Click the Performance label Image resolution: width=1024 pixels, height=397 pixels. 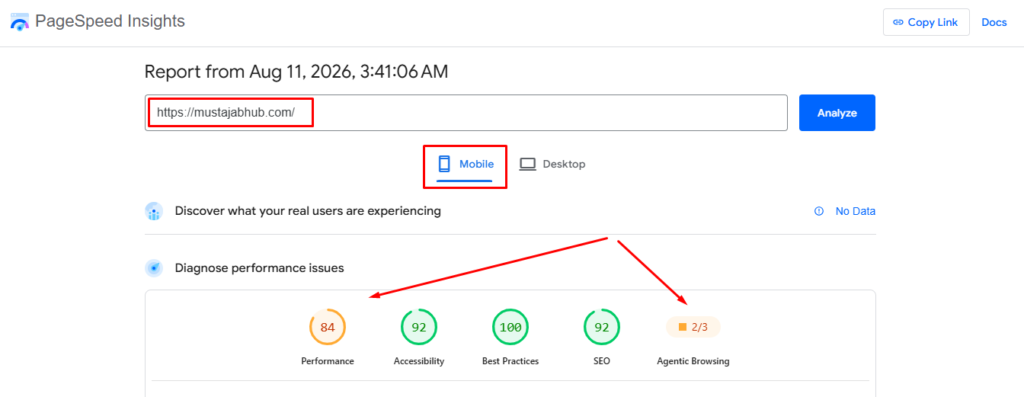pyautogui.click(x=327, y=361)
